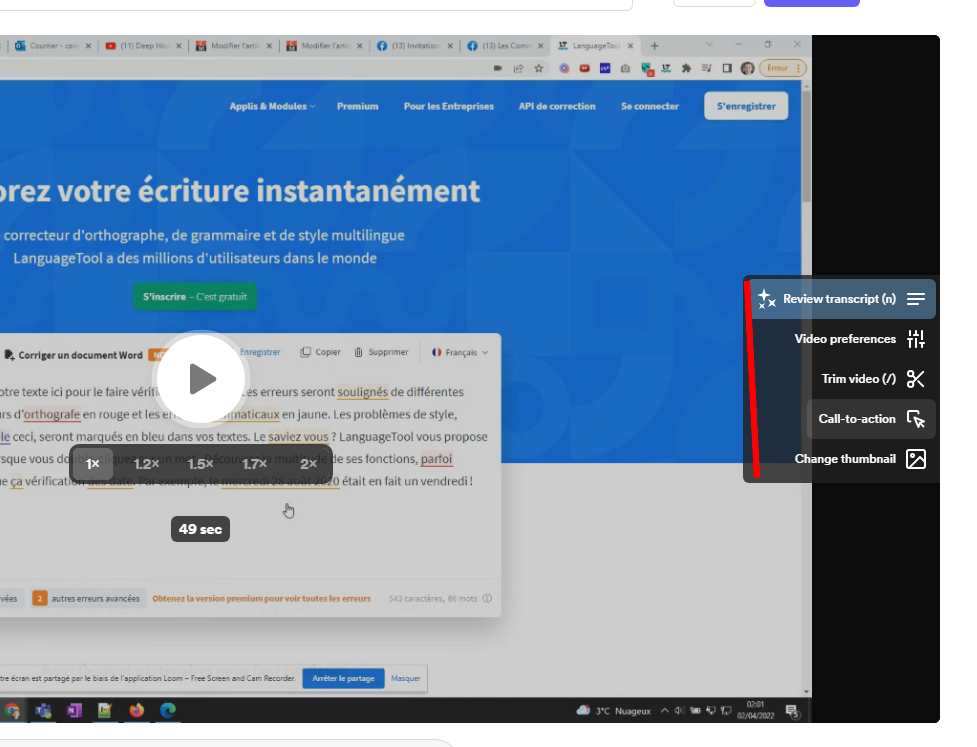977x747 pixels.
Task: Click Copier in editor toolbar
Action: [320, 352]
